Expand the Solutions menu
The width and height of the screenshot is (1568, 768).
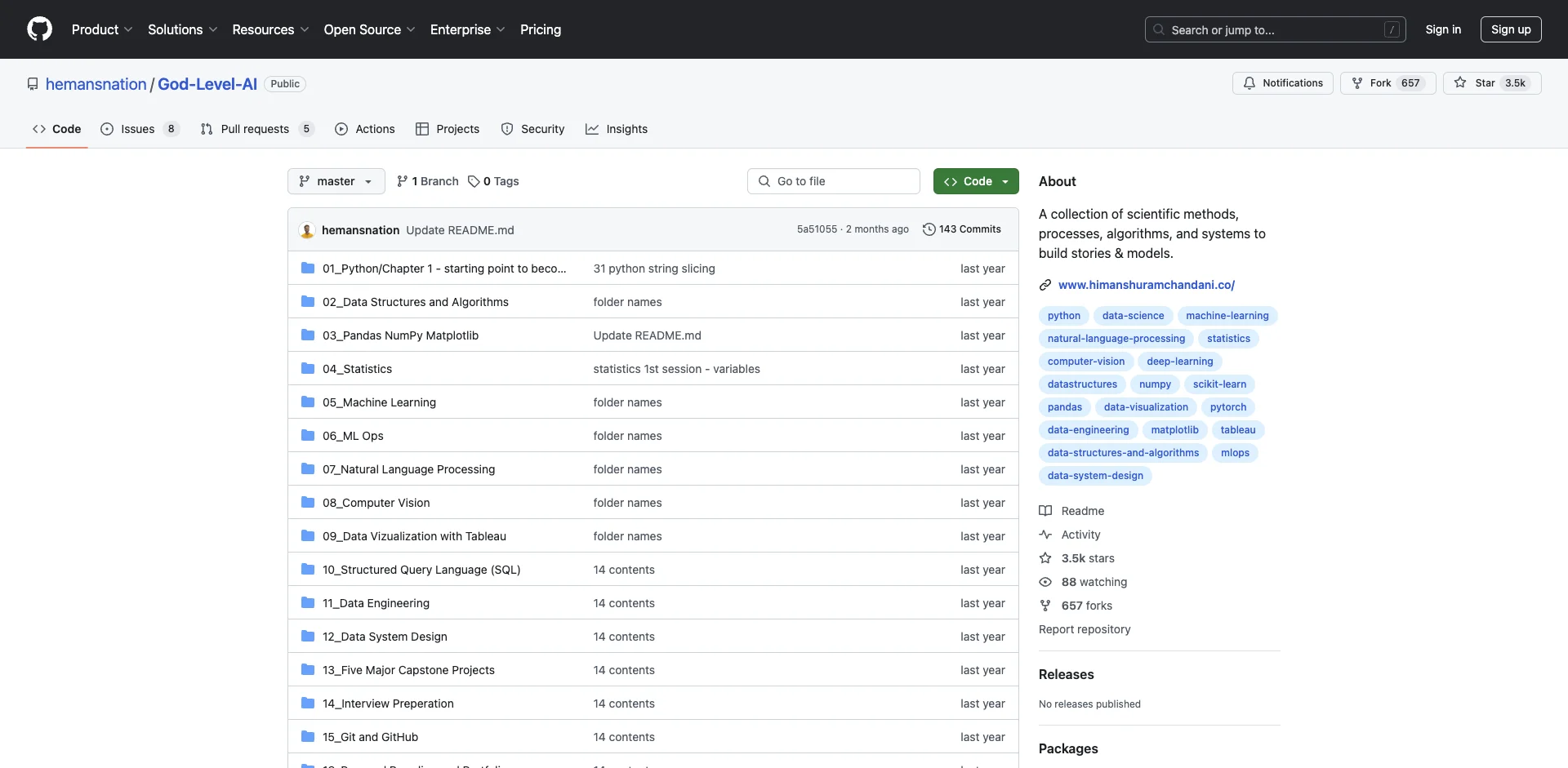[182, 29]
